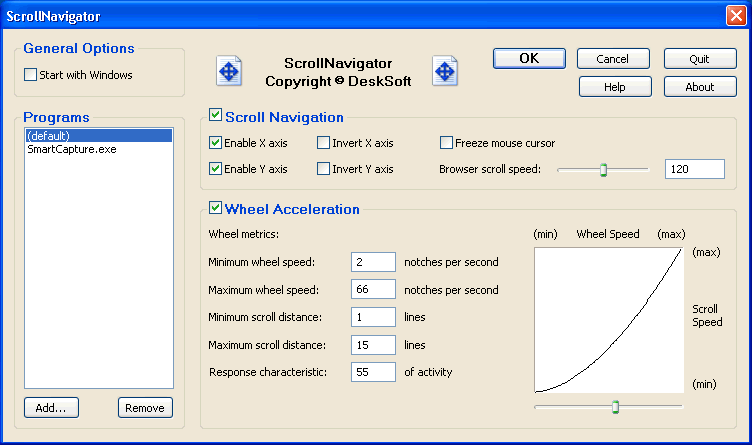752x445 pixels.
Task: Uncheck Enable Y axis
Action: [216, 169]
